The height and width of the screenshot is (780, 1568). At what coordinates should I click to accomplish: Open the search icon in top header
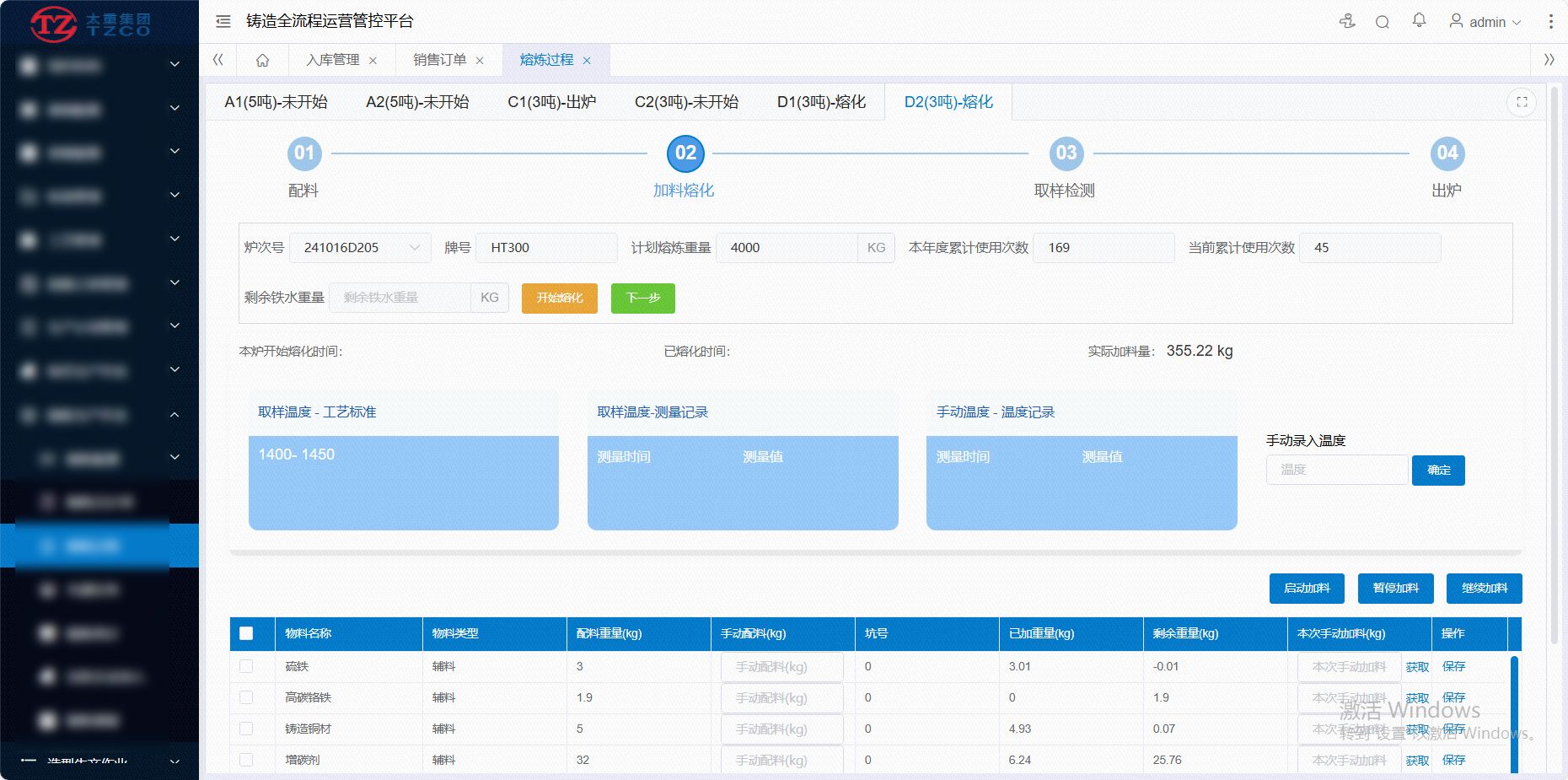coord(1383,22)
